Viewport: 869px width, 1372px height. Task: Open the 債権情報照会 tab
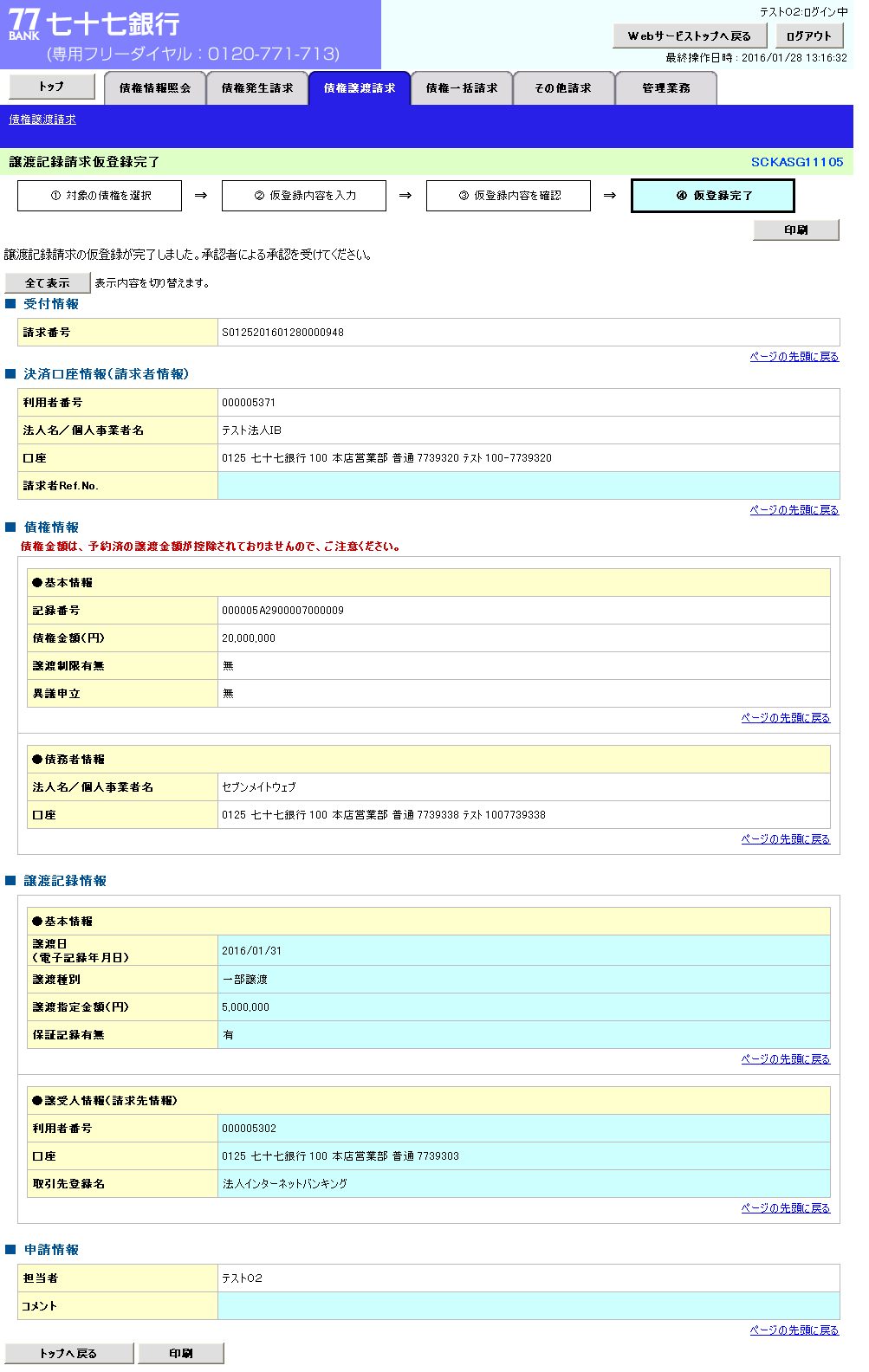[x=155, y=88]
